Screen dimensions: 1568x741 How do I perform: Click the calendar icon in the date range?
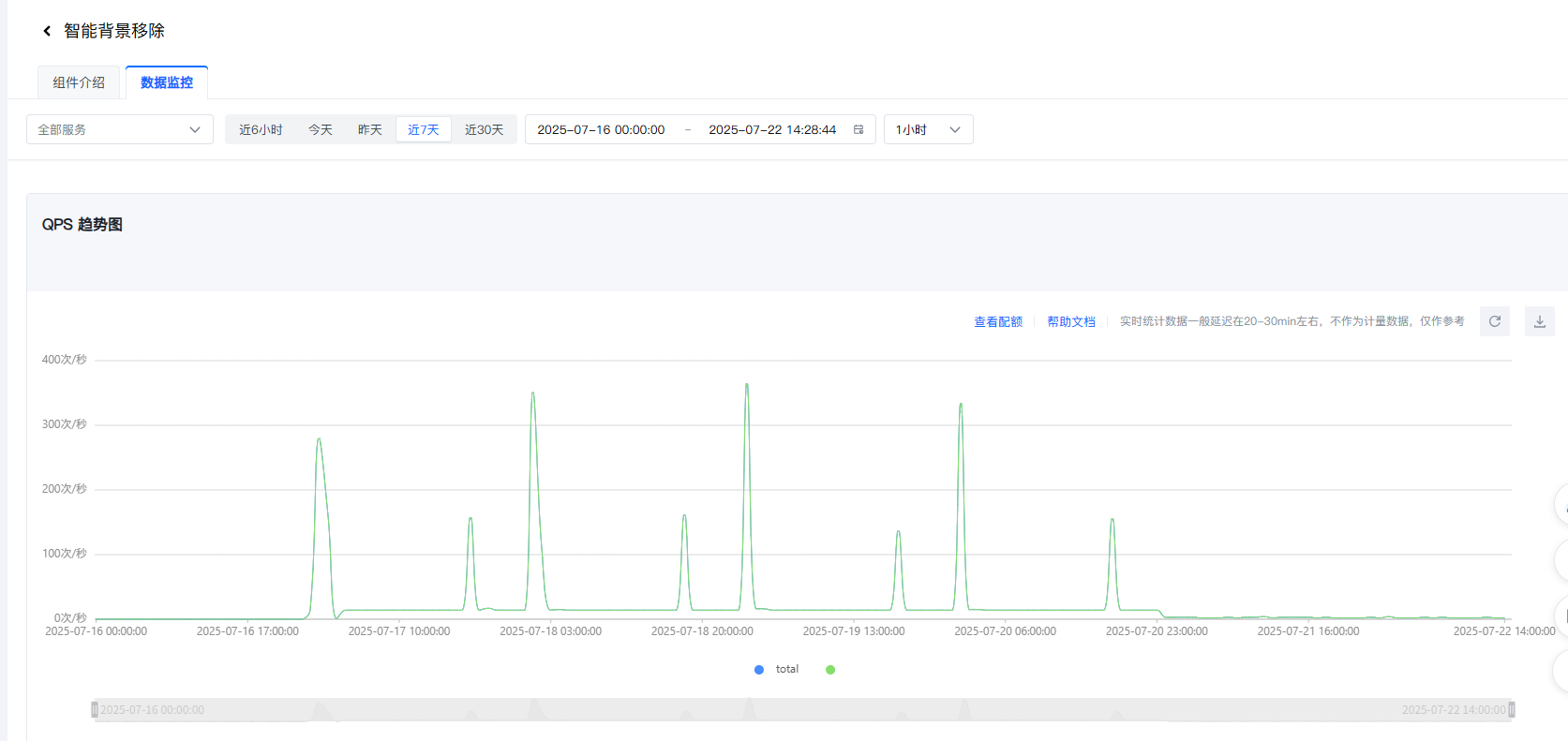[x=858, y=129]
